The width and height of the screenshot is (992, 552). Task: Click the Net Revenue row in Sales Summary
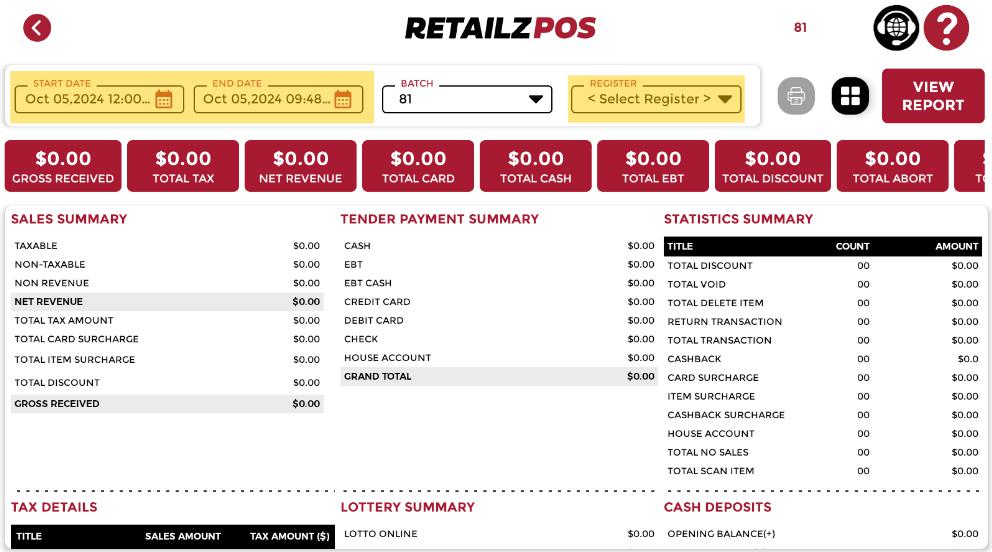pos(167,302)
